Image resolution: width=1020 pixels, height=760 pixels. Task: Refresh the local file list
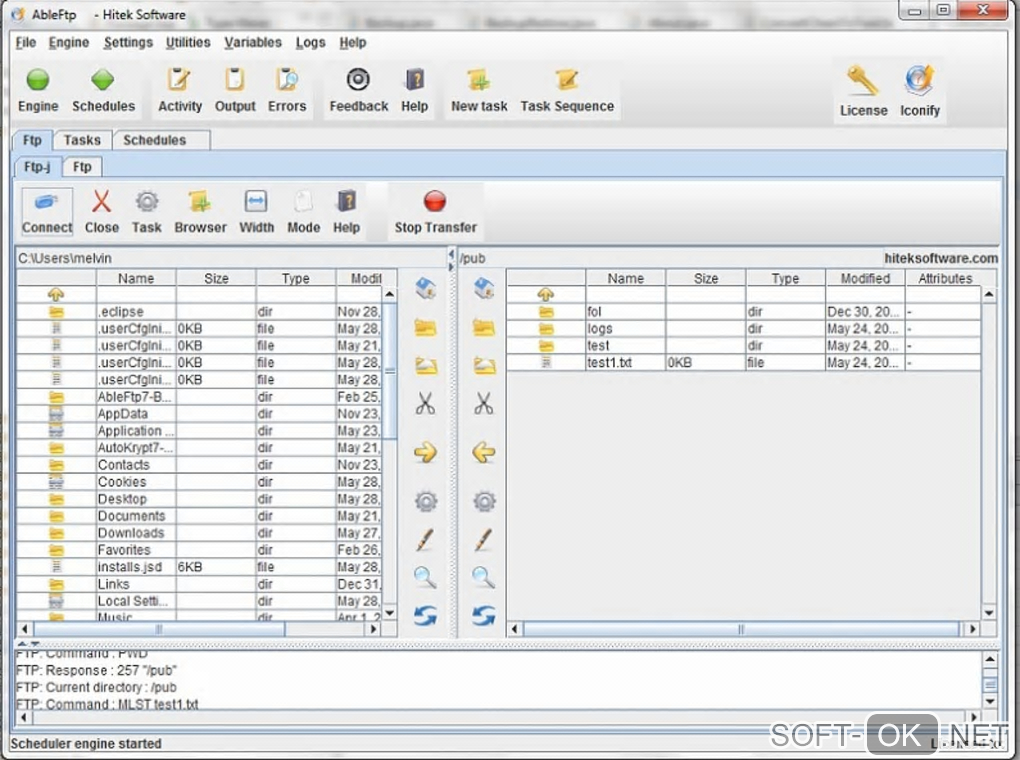(425, 615)
